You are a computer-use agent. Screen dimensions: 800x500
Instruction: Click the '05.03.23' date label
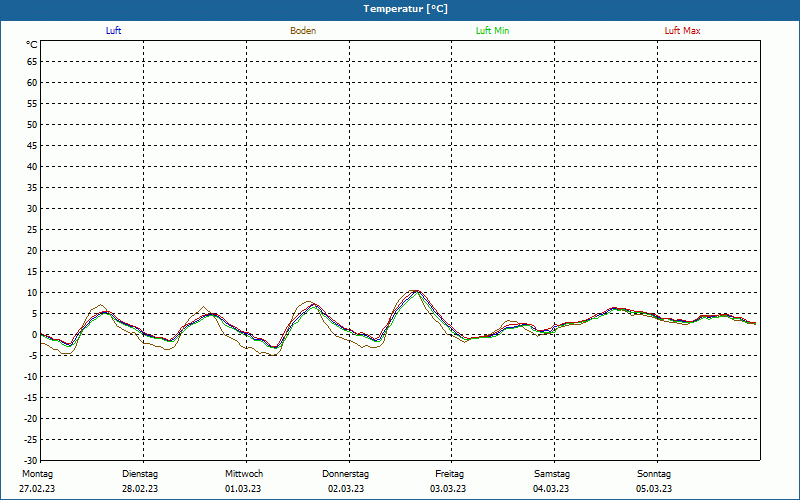pos(654,489)
